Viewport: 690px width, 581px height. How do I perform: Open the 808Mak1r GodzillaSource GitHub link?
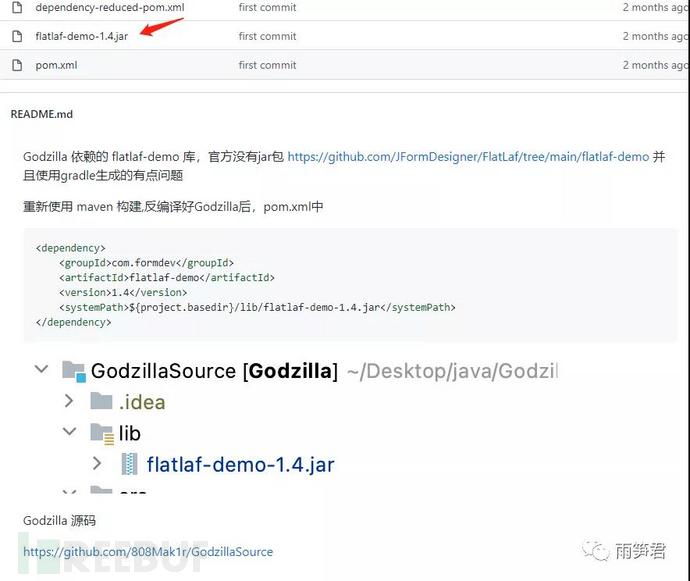[x=148, y=552]
